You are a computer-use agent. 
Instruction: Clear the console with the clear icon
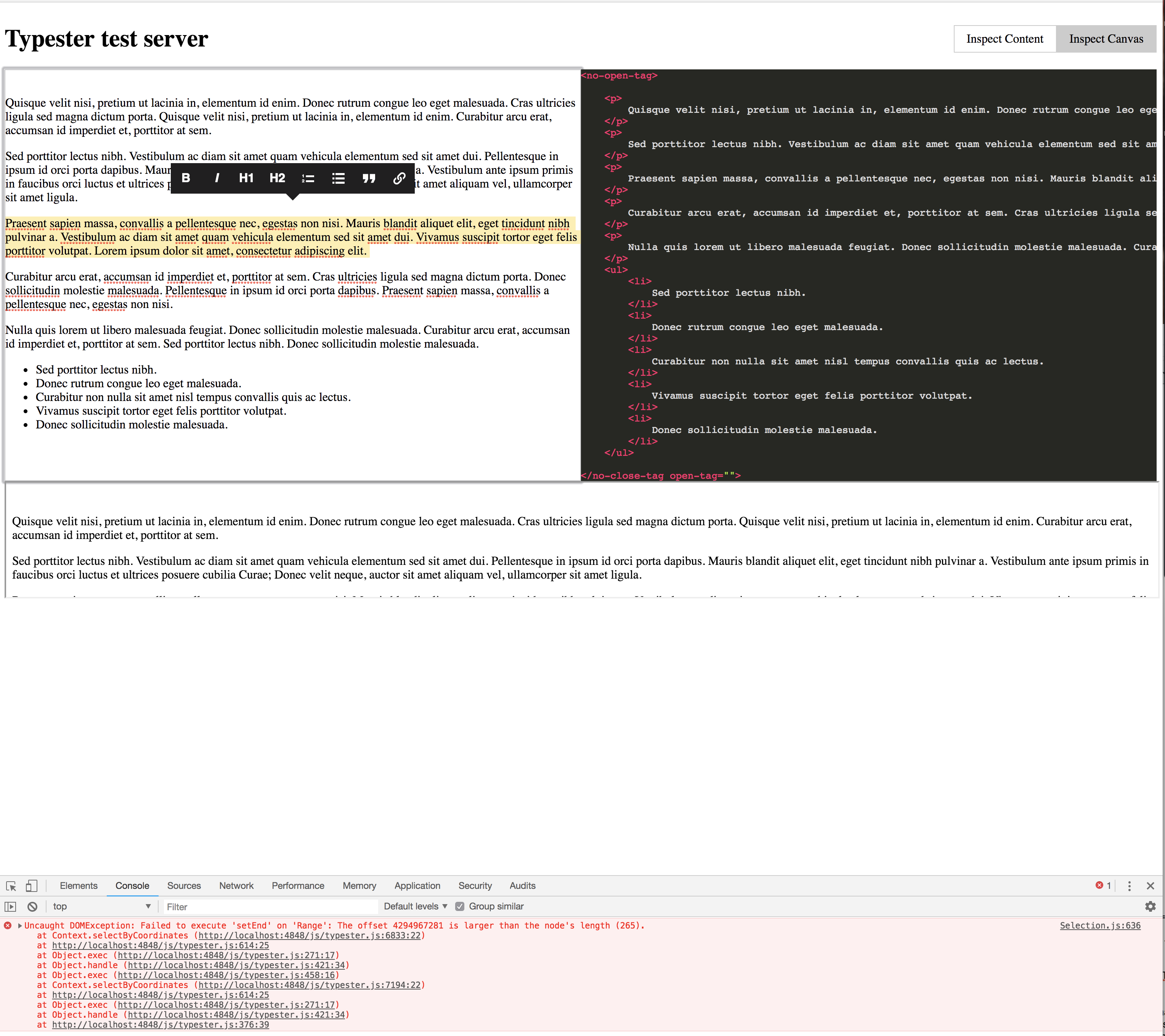(x=32, y=906)
